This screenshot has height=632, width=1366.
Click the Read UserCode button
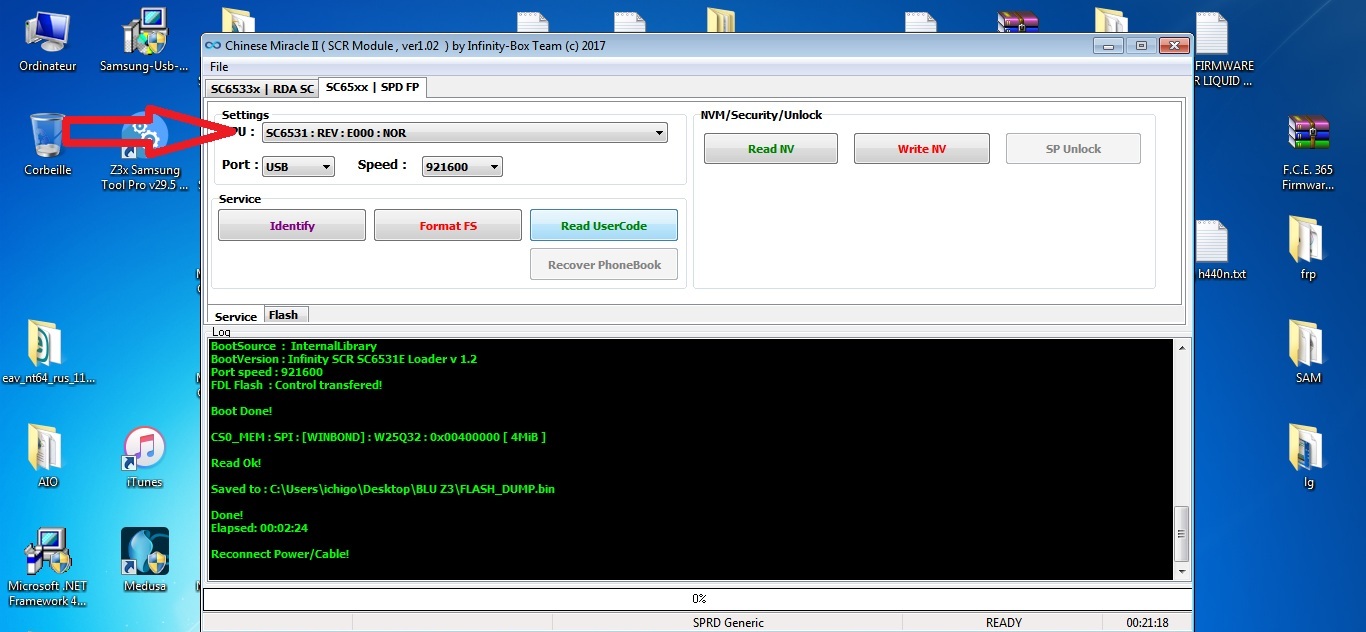point(604,225)
